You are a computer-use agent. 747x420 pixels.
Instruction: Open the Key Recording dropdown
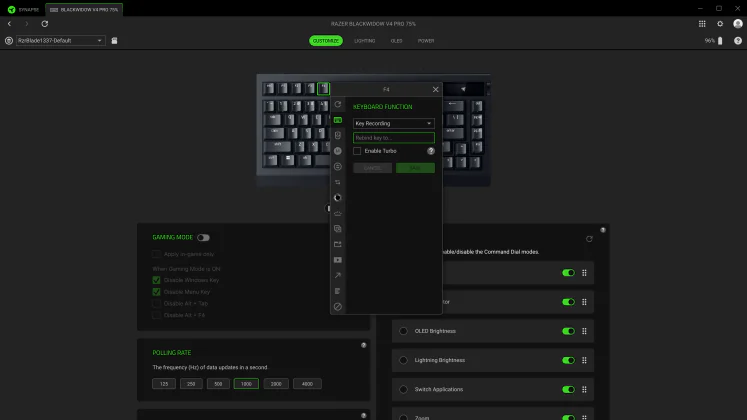tap(394, 123)
